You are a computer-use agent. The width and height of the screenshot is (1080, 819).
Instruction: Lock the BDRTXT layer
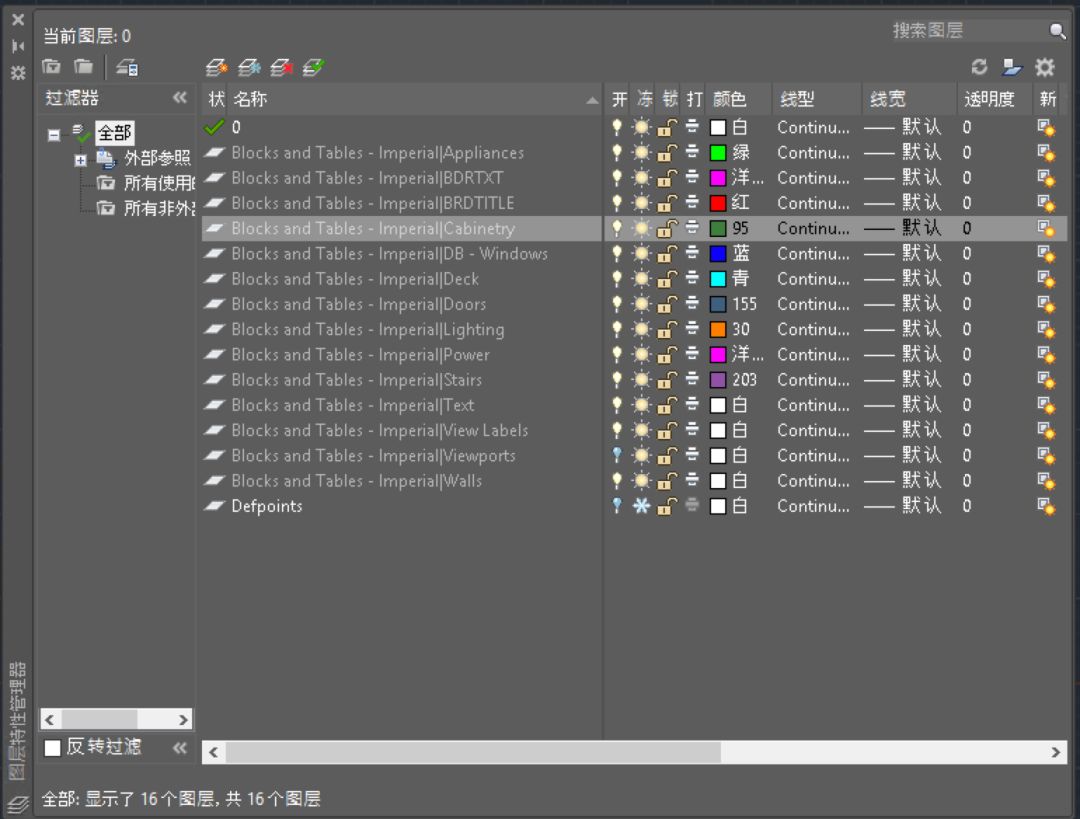tap(667, 178)
